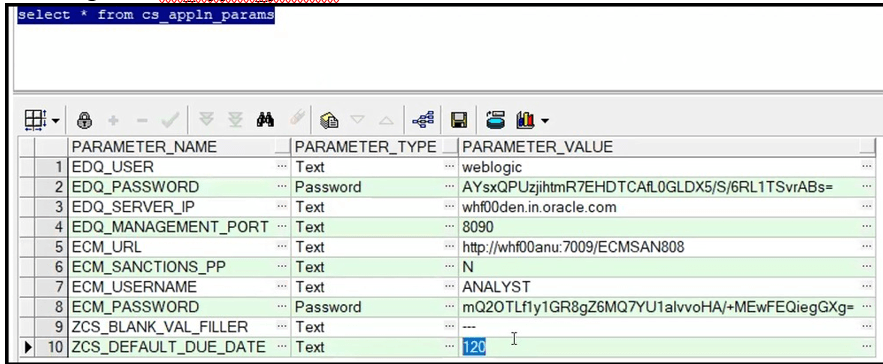Click in the SQL editor with the select statement
883x364 pixels.
(x=448, y=48)
